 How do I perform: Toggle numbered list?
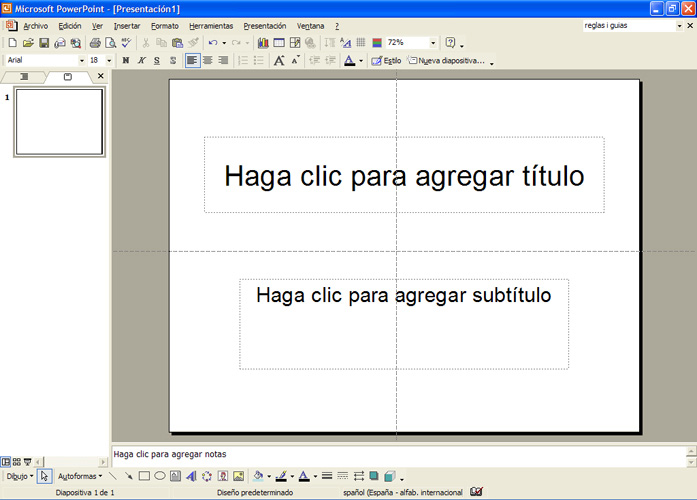click(243, 60)
